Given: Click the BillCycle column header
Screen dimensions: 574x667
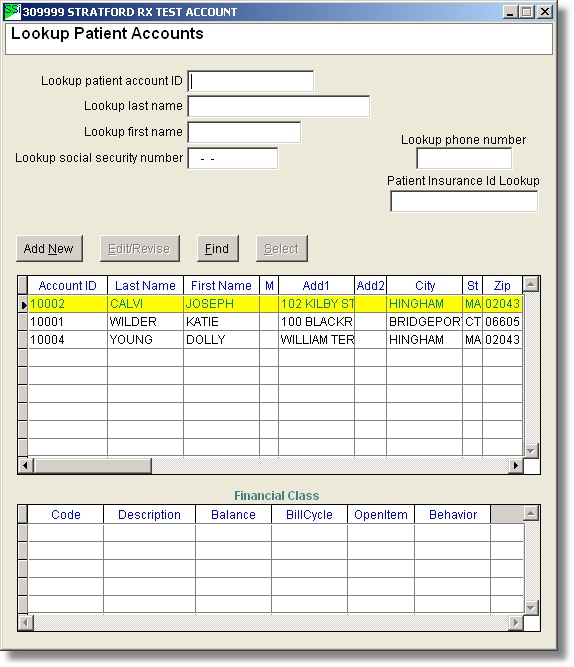Looking at the screenshot, I should point(309,515).
